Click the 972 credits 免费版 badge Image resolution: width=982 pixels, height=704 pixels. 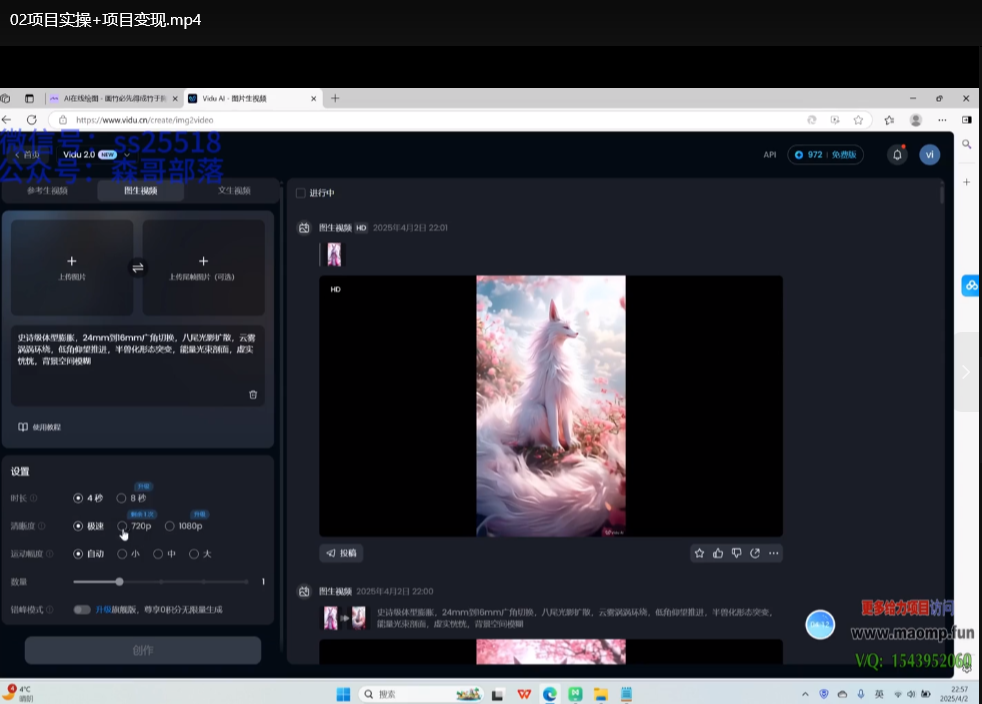click(825, 155)
